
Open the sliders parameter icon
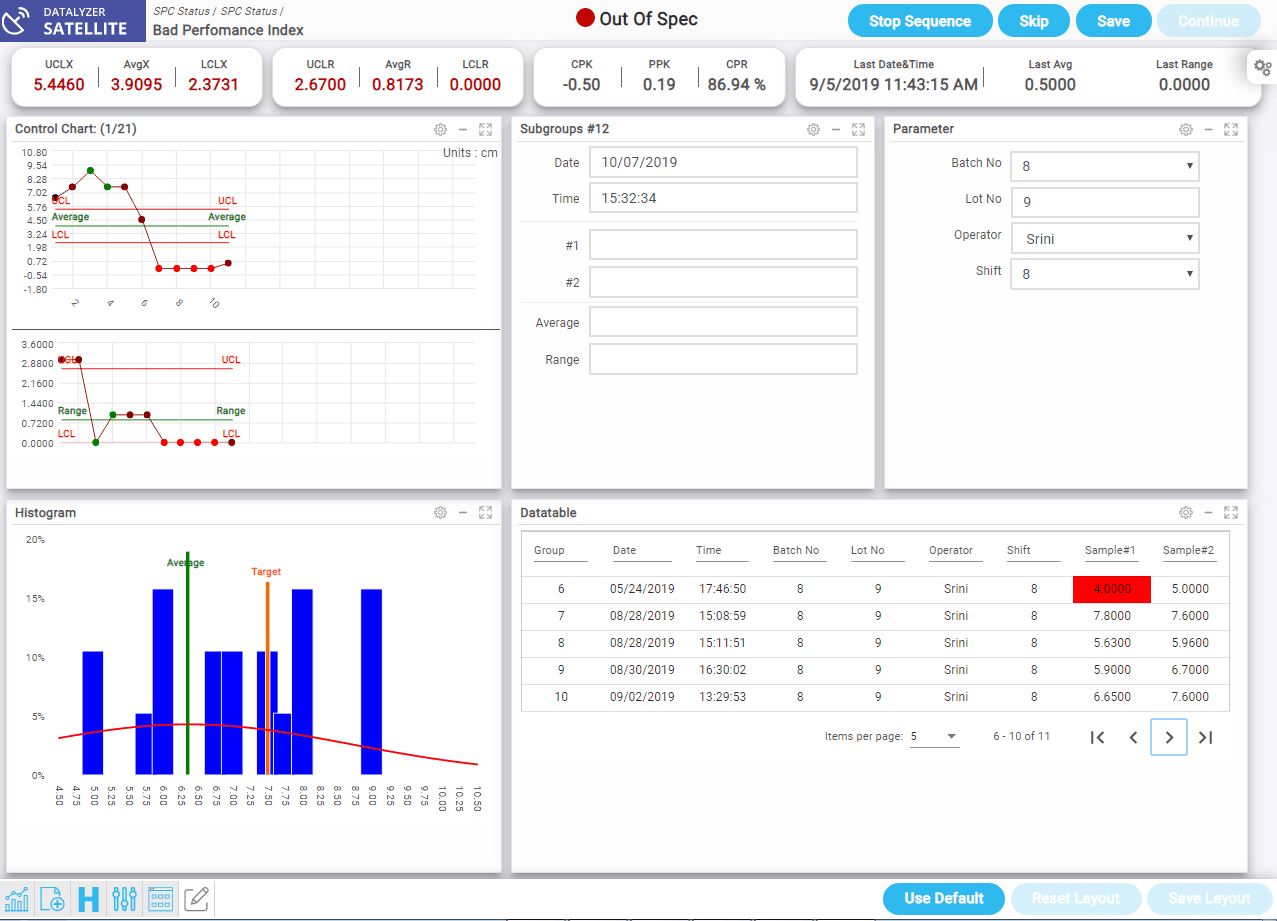click(124, 898)
